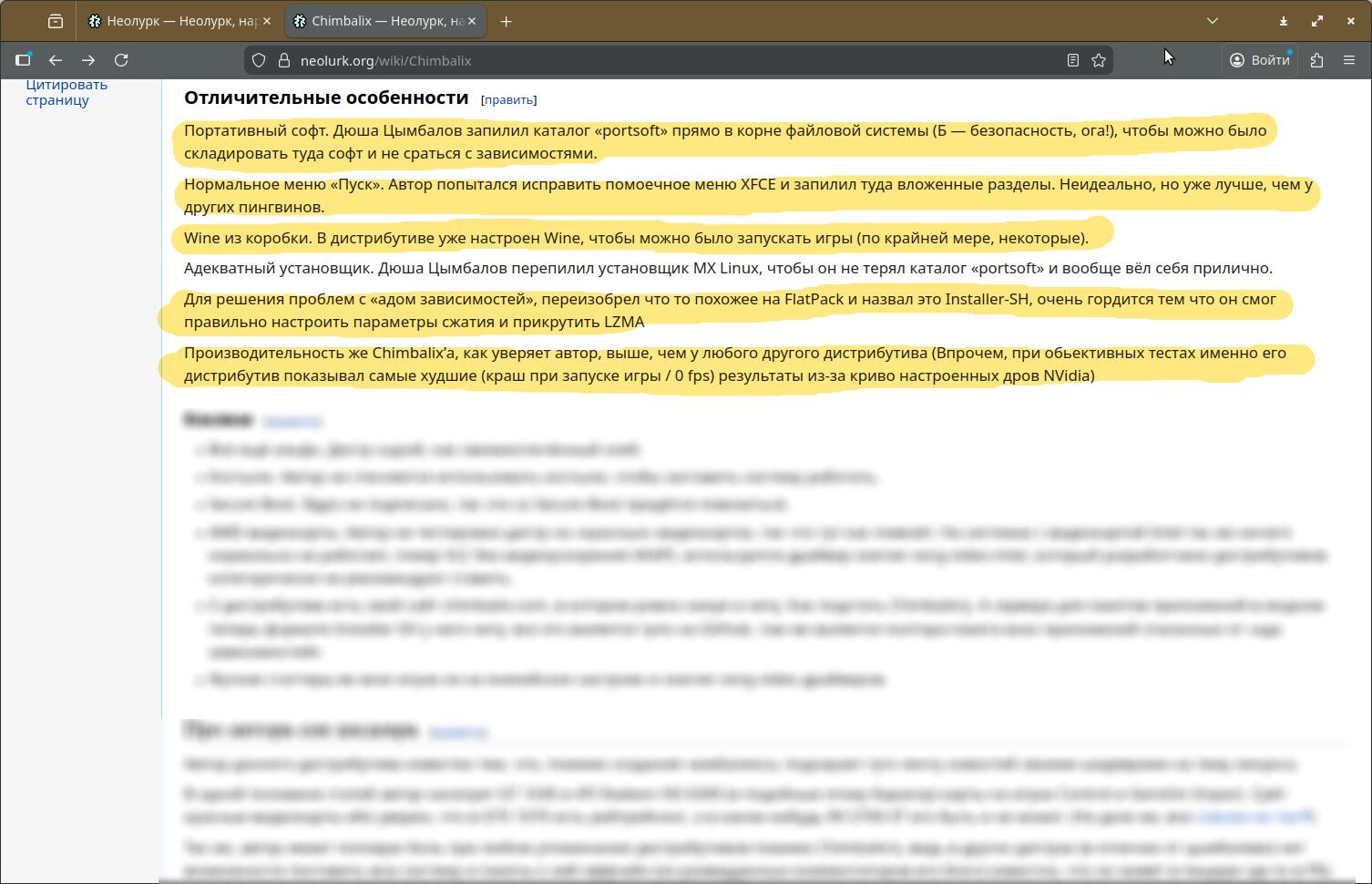
Task: Click the line starting Адекватный установщик
Action: point(728,268)
